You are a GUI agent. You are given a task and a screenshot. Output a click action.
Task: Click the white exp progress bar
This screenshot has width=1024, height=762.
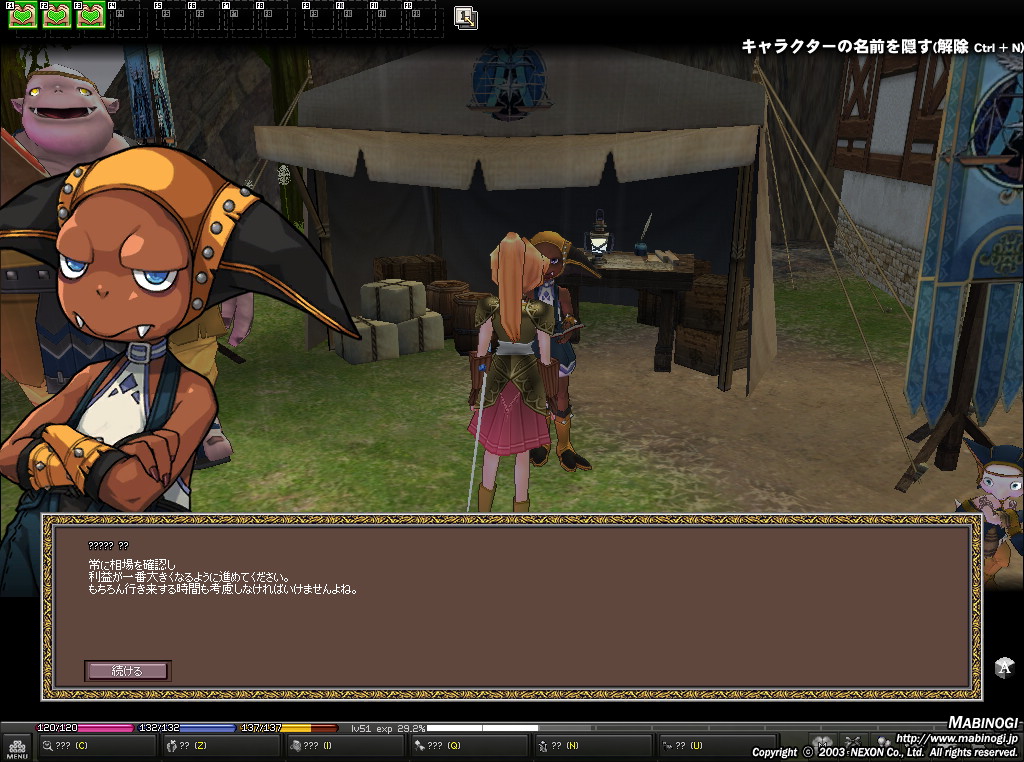pos(482,728)
